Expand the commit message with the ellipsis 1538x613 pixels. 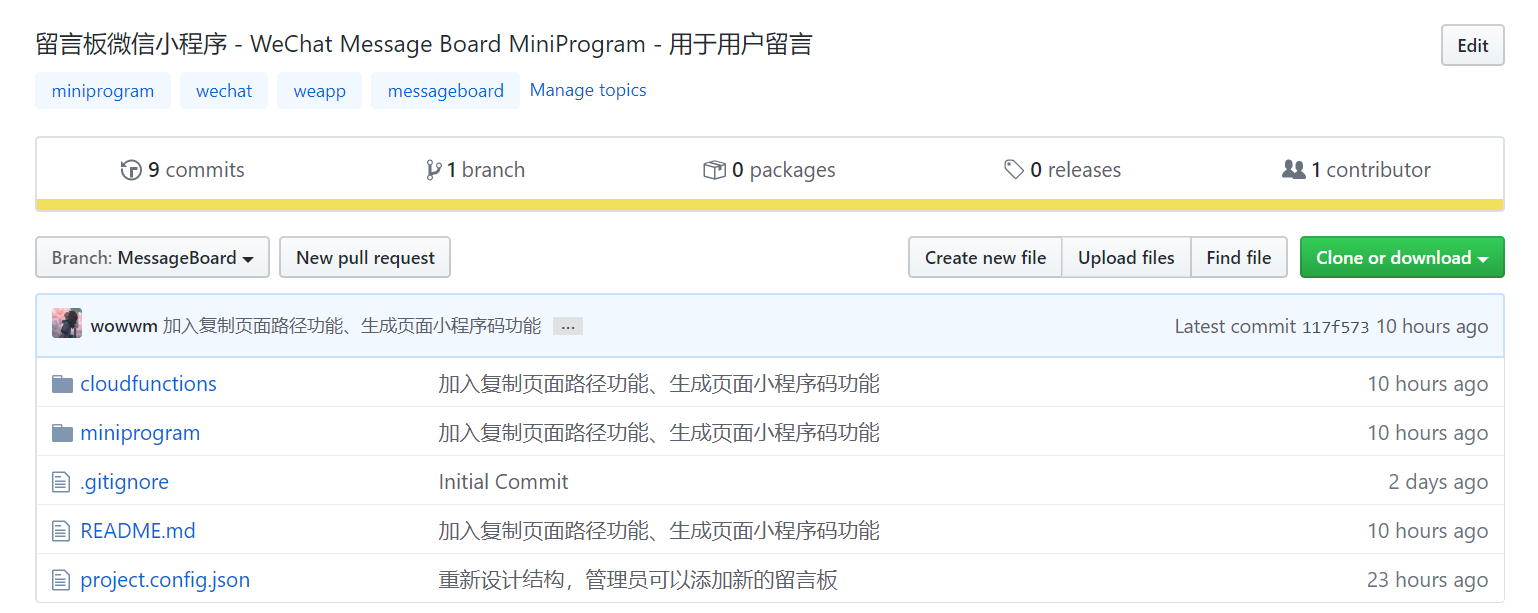tap(567, 325)
